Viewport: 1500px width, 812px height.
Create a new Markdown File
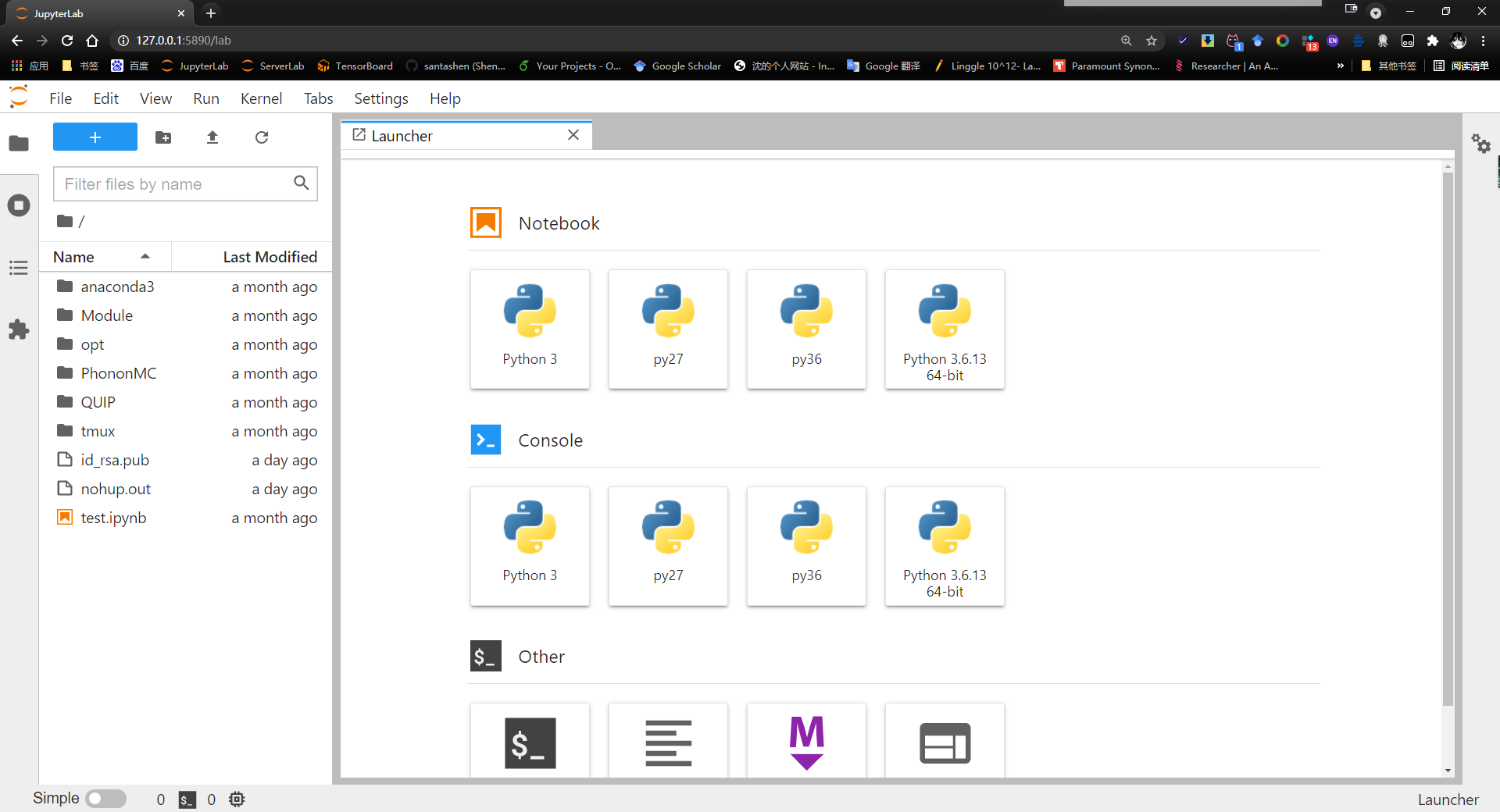pos(806,741)
